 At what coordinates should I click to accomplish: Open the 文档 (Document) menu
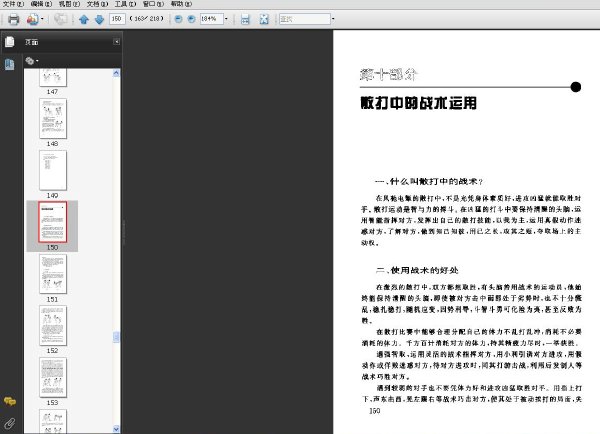point(98,4)
